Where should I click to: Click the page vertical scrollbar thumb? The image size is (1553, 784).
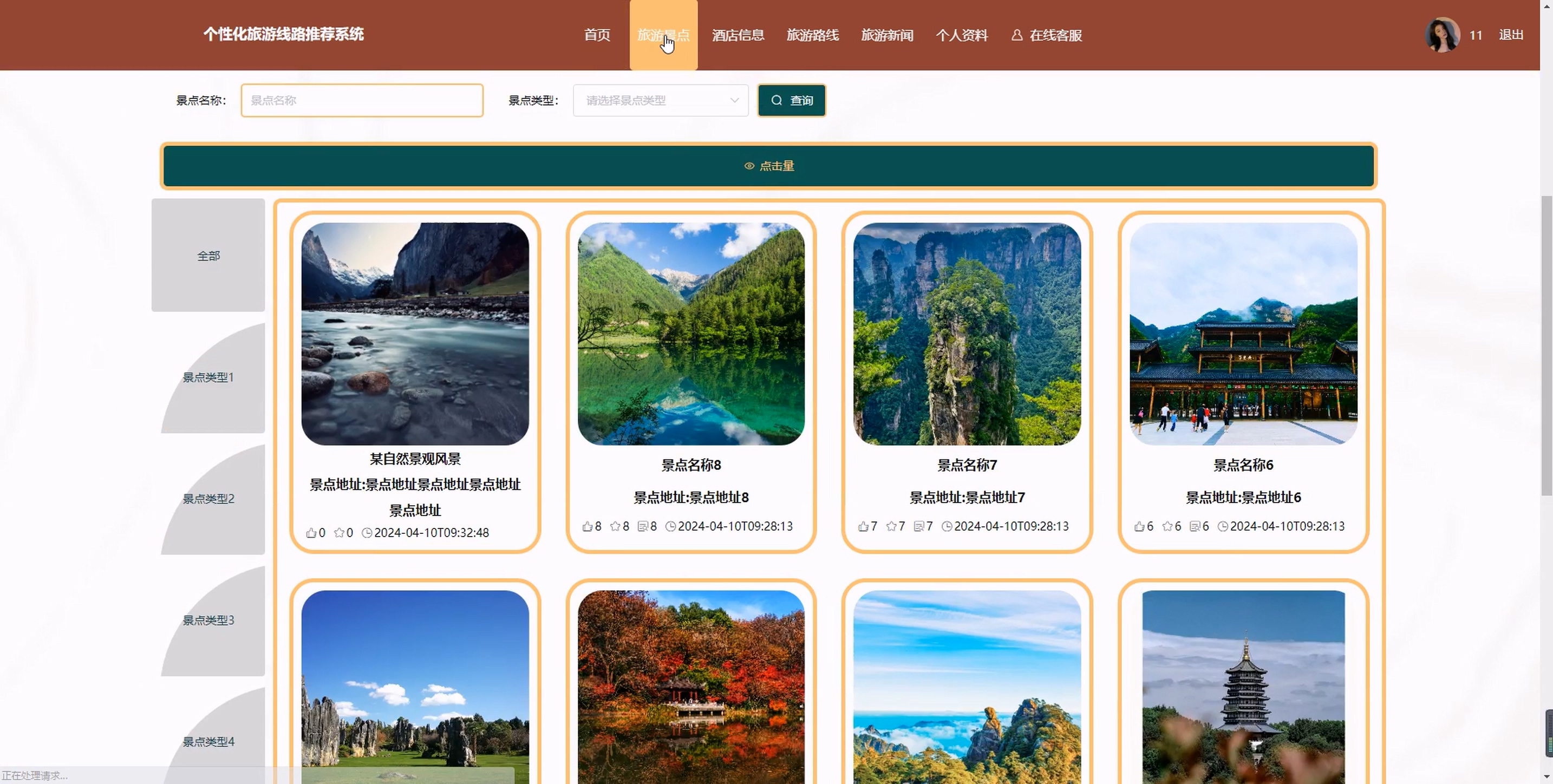pos(1547,345)
